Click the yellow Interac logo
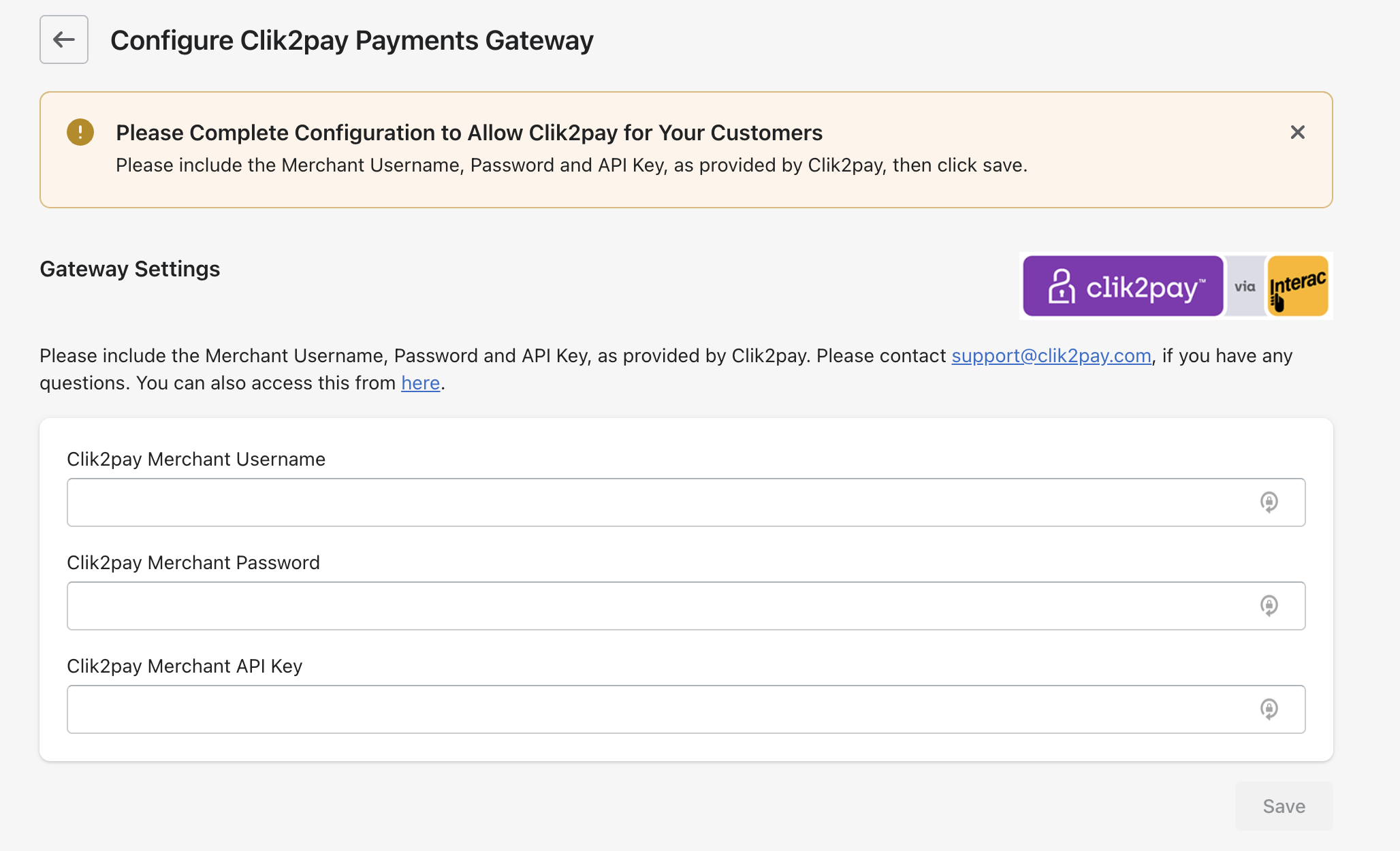This screenshot has height=851, width=1400. (x=1298, y=287)
